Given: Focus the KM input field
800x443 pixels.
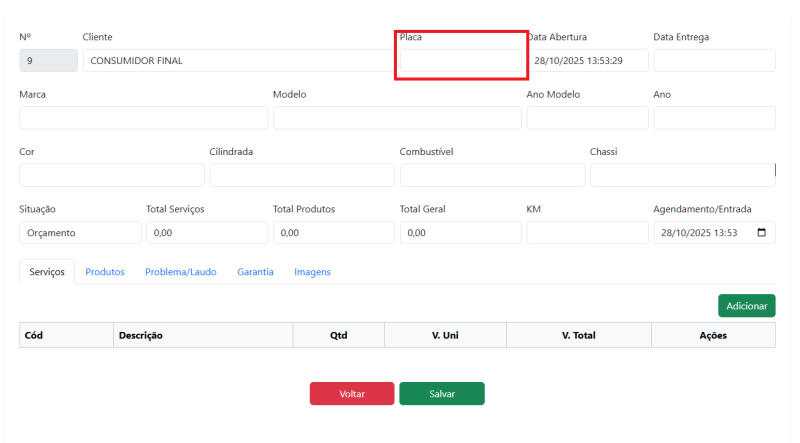Looking at the screenshot, I should (587, 233).
